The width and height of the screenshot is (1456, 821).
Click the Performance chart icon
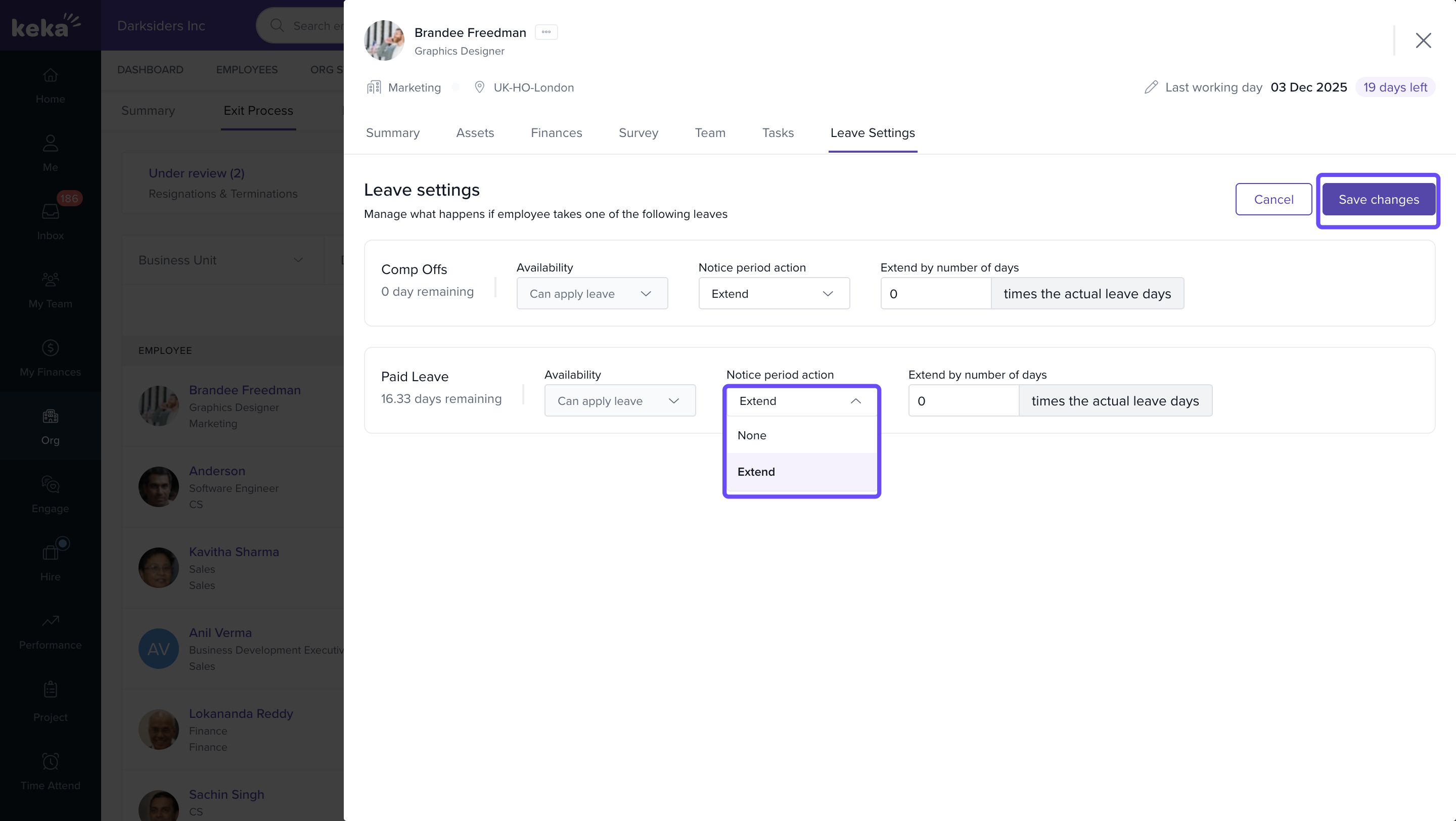tap(51, 621)
